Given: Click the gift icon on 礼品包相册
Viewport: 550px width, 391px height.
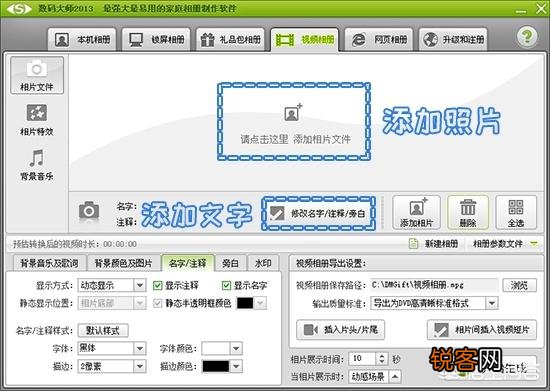Looking at the screenshot, I should pyautogui.click(x=207, y=40).
